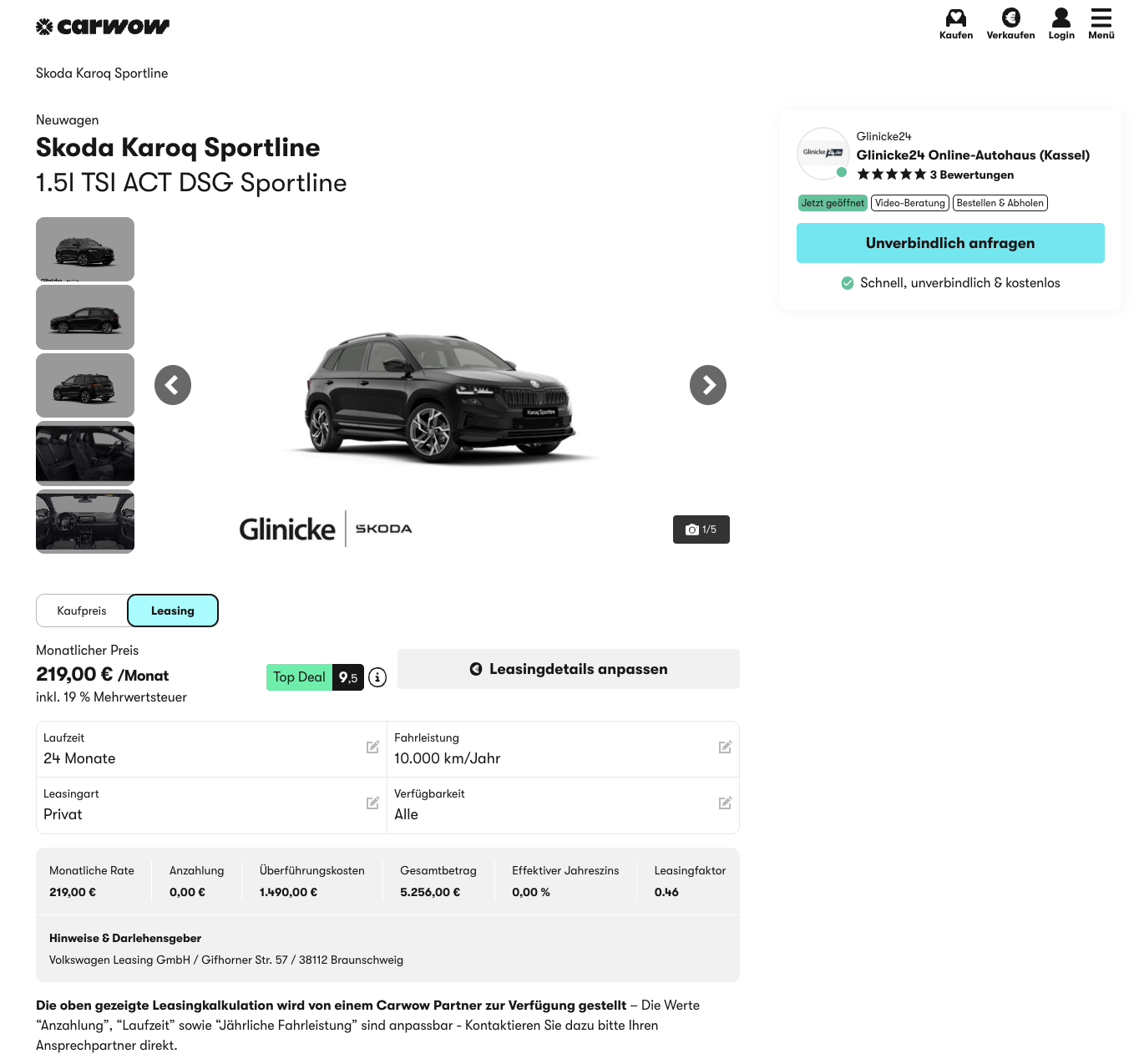The image size is (1144, 1064).
Task: Switch to Kaufpreis pricing tab
Action: 82,611
